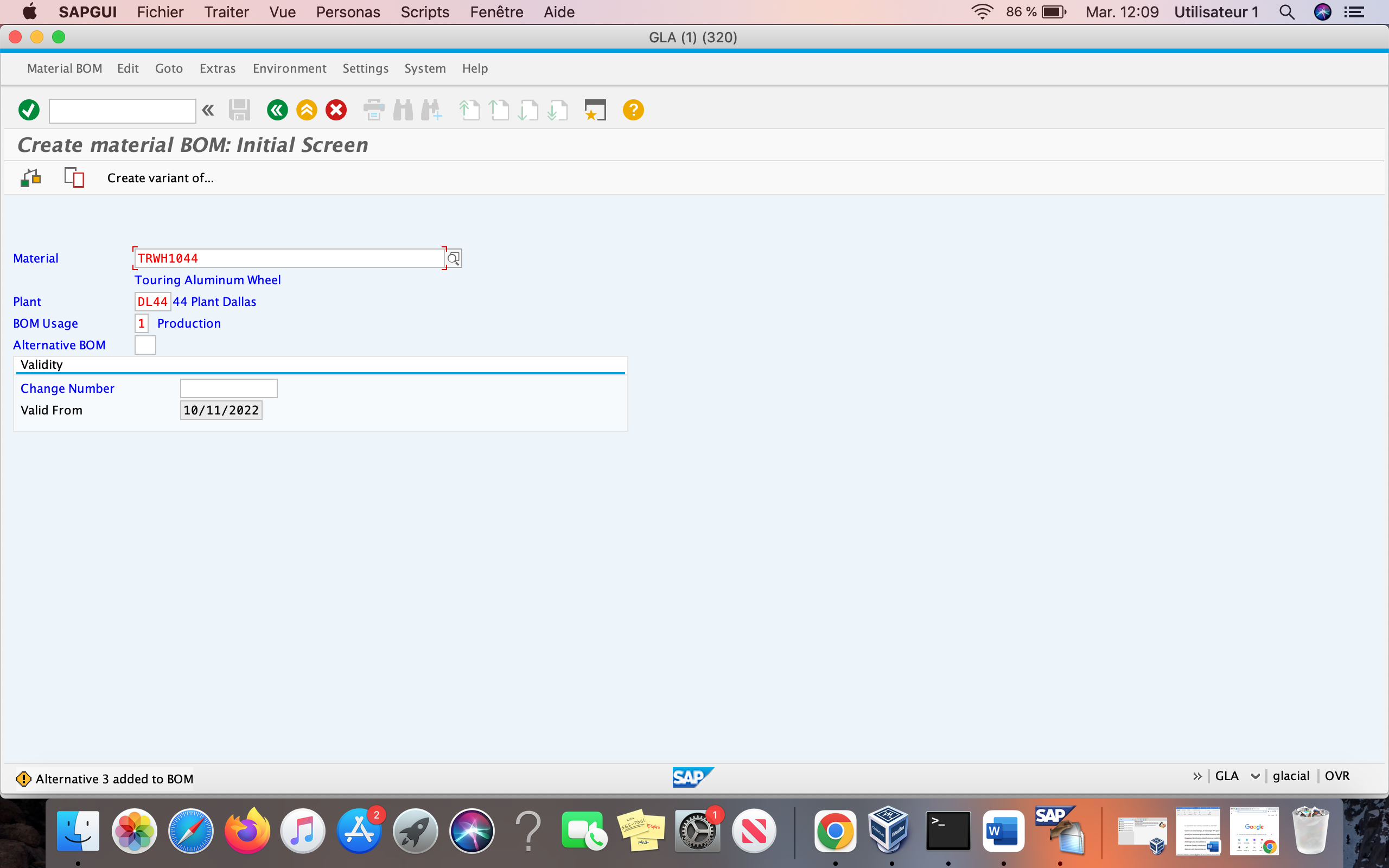Click the Material field label
This screenshot has height=868, width=1389.
click(36, 258)
